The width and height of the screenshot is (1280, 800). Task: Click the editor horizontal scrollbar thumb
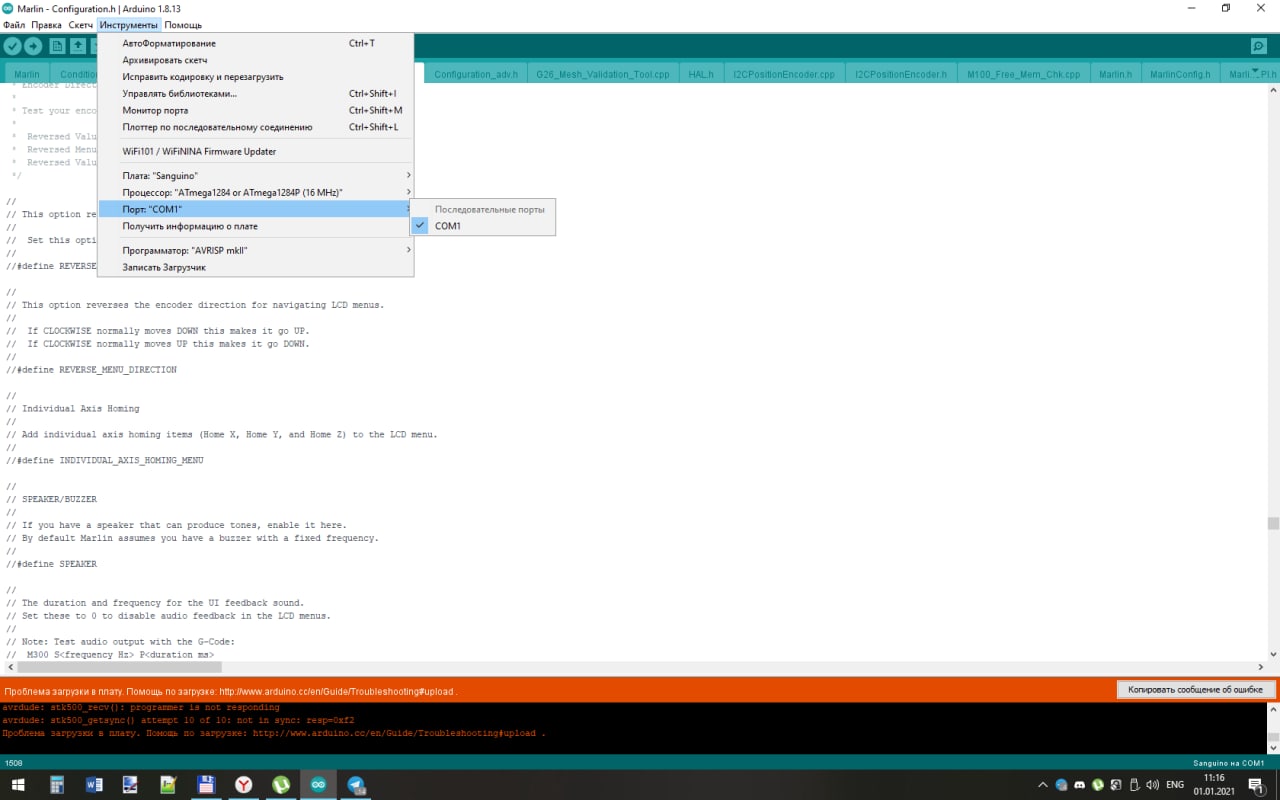point(121,667)
